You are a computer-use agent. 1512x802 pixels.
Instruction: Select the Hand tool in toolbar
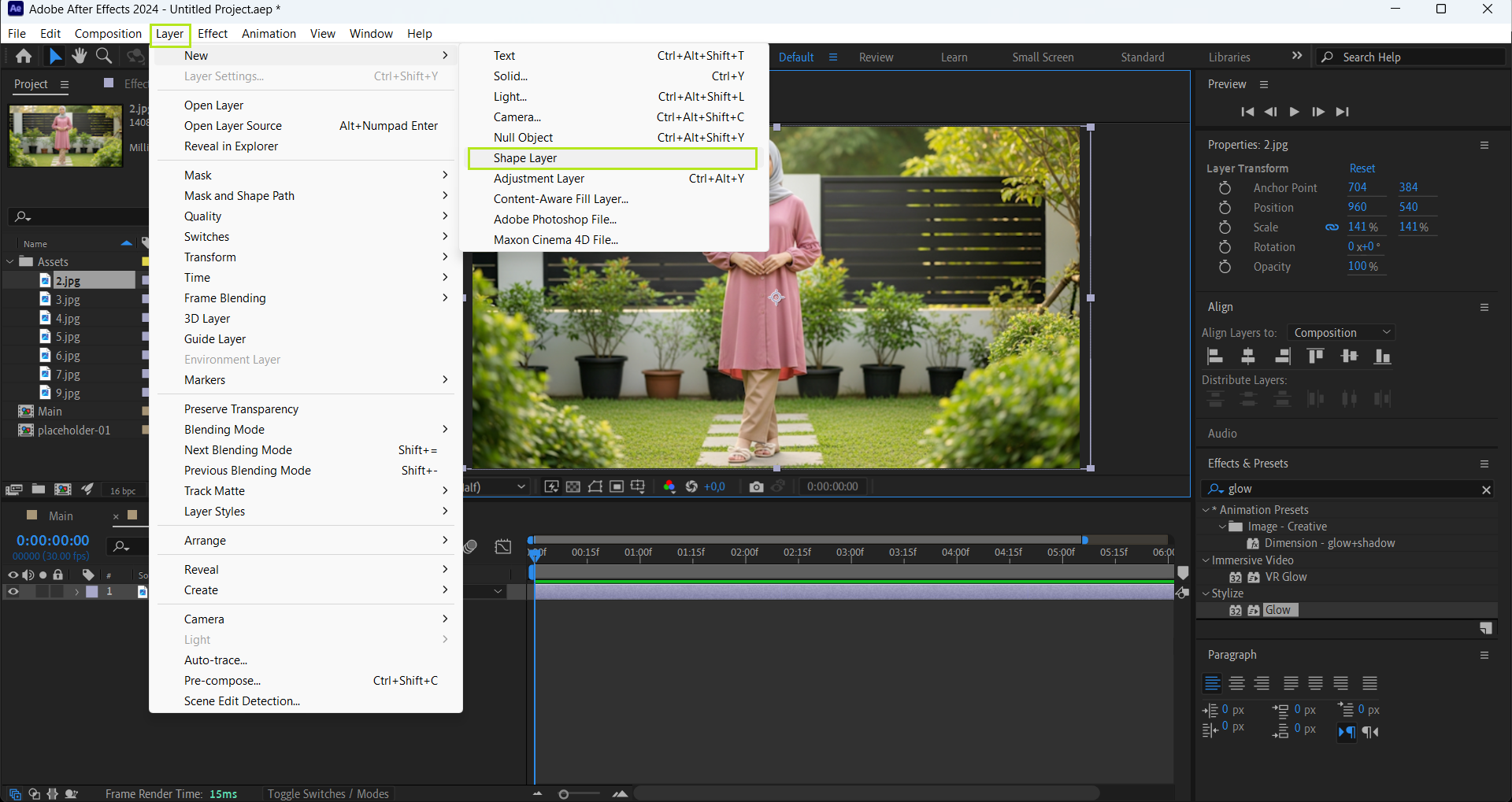(x=79, y=56)
